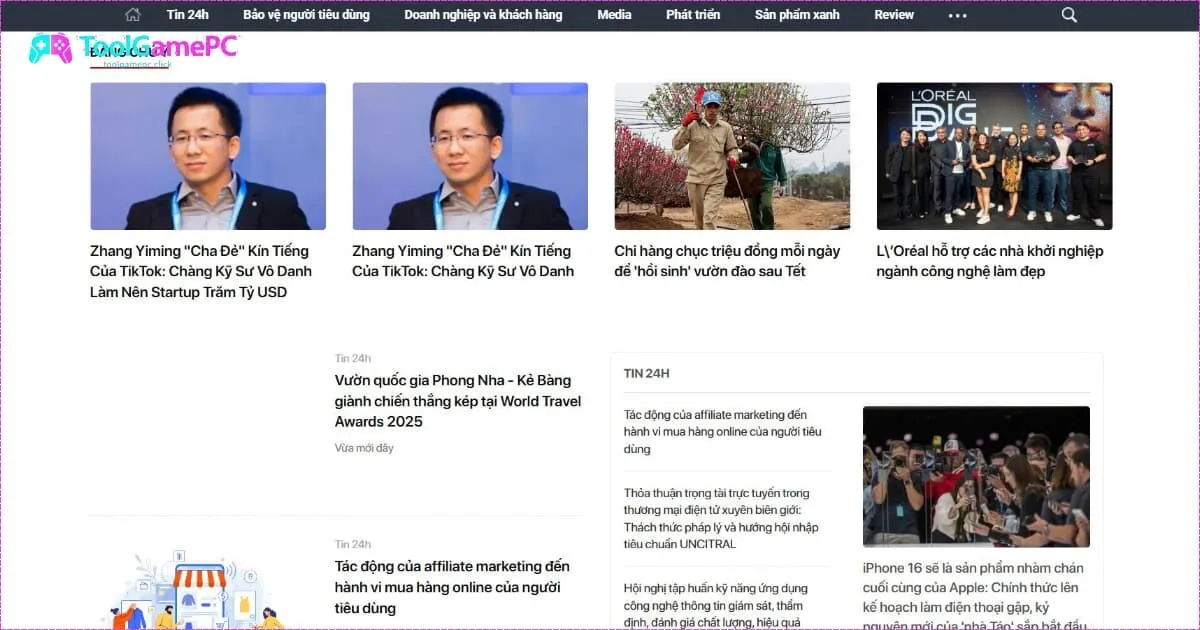The height and width of the screenshot is (630, 1200).
Task: Click the peach tree garden photo
Action: pyautogui.click(x=732, y=156)
